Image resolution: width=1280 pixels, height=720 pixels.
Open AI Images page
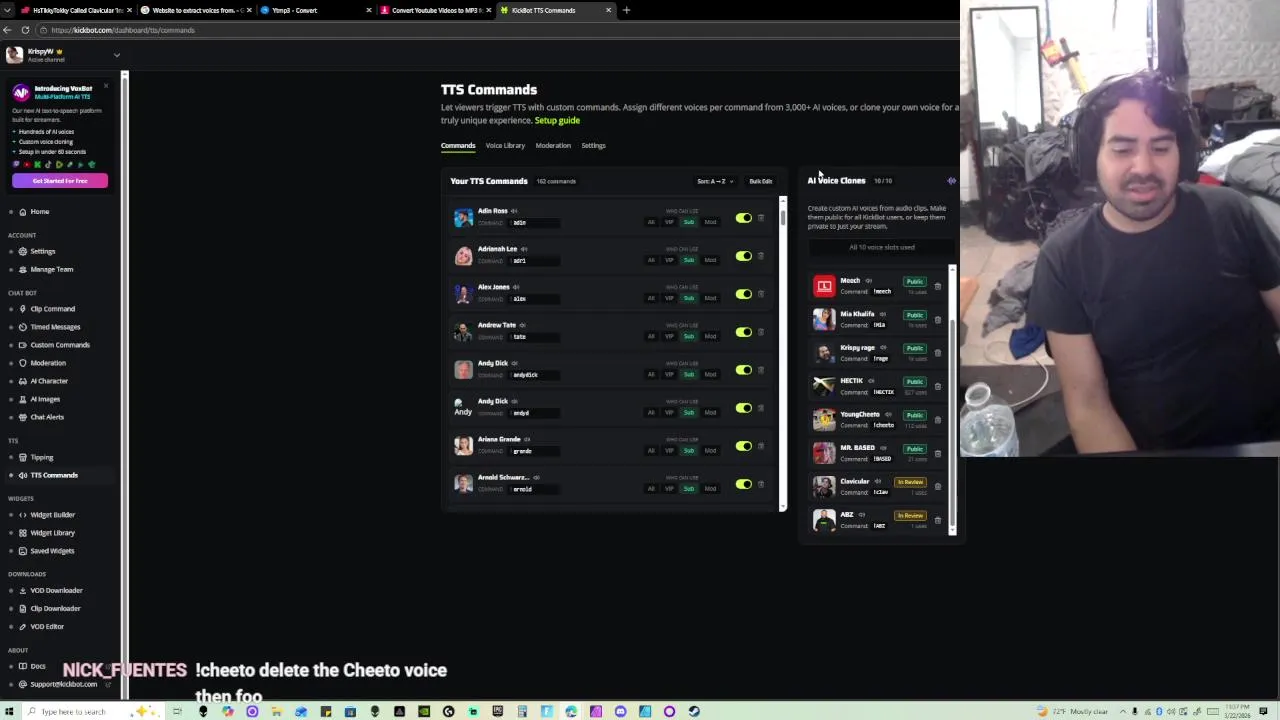(45, 399)
